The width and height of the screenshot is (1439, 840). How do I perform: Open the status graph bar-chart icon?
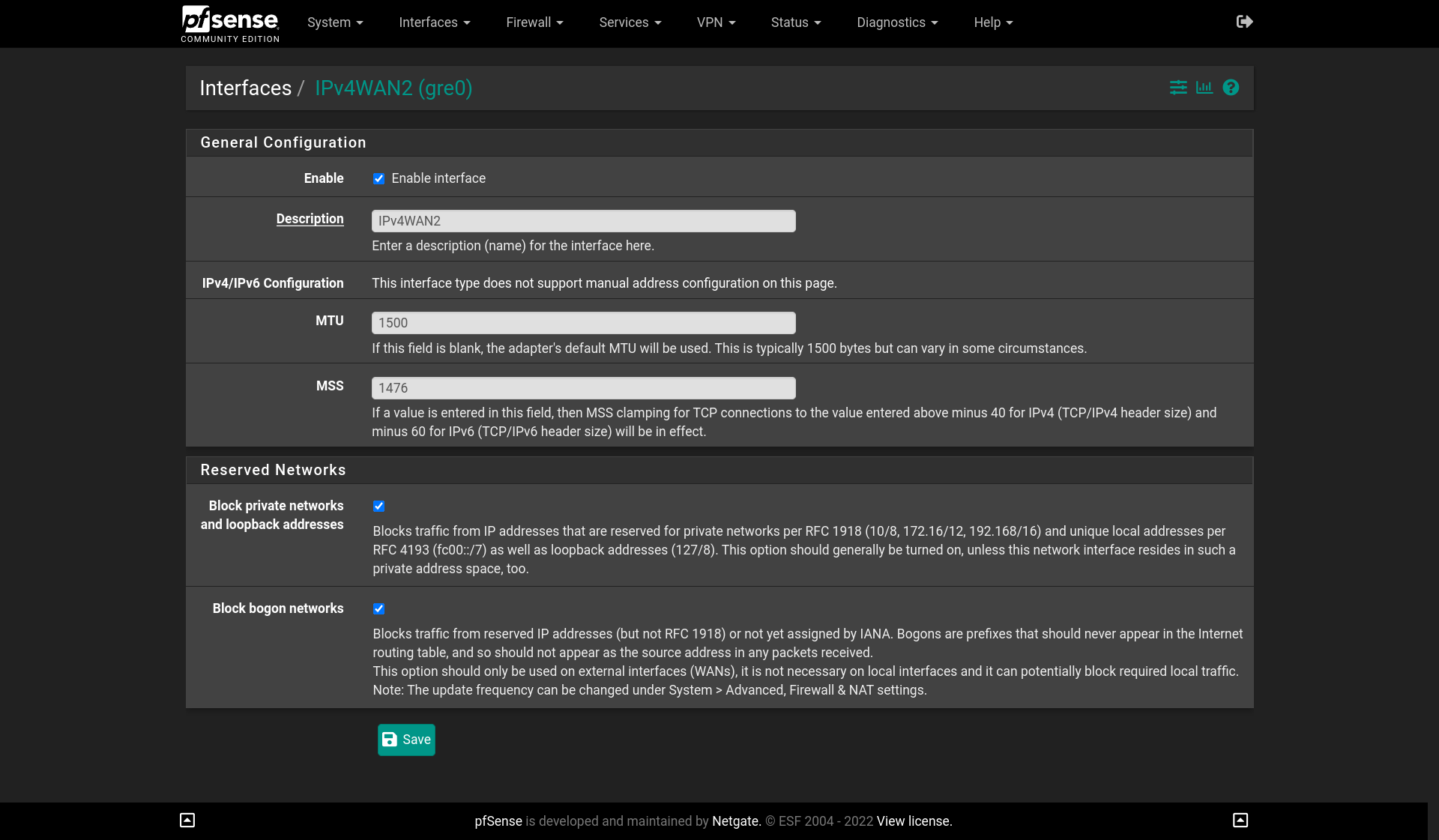click(1204, 88)
